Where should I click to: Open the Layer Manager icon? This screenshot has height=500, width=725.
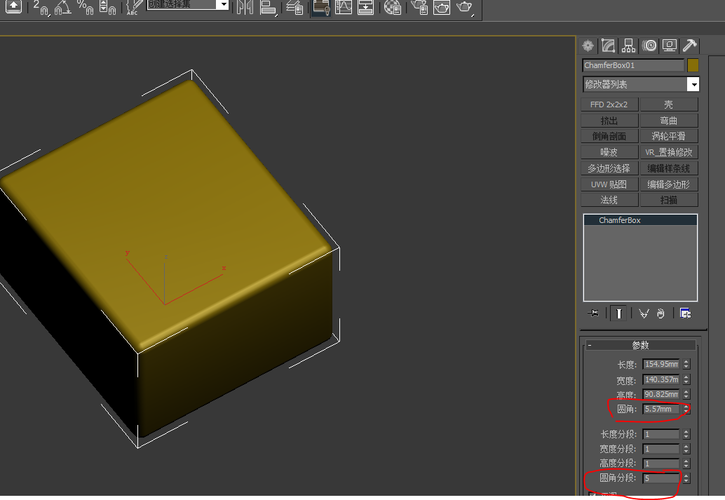[x=295, y=7]
